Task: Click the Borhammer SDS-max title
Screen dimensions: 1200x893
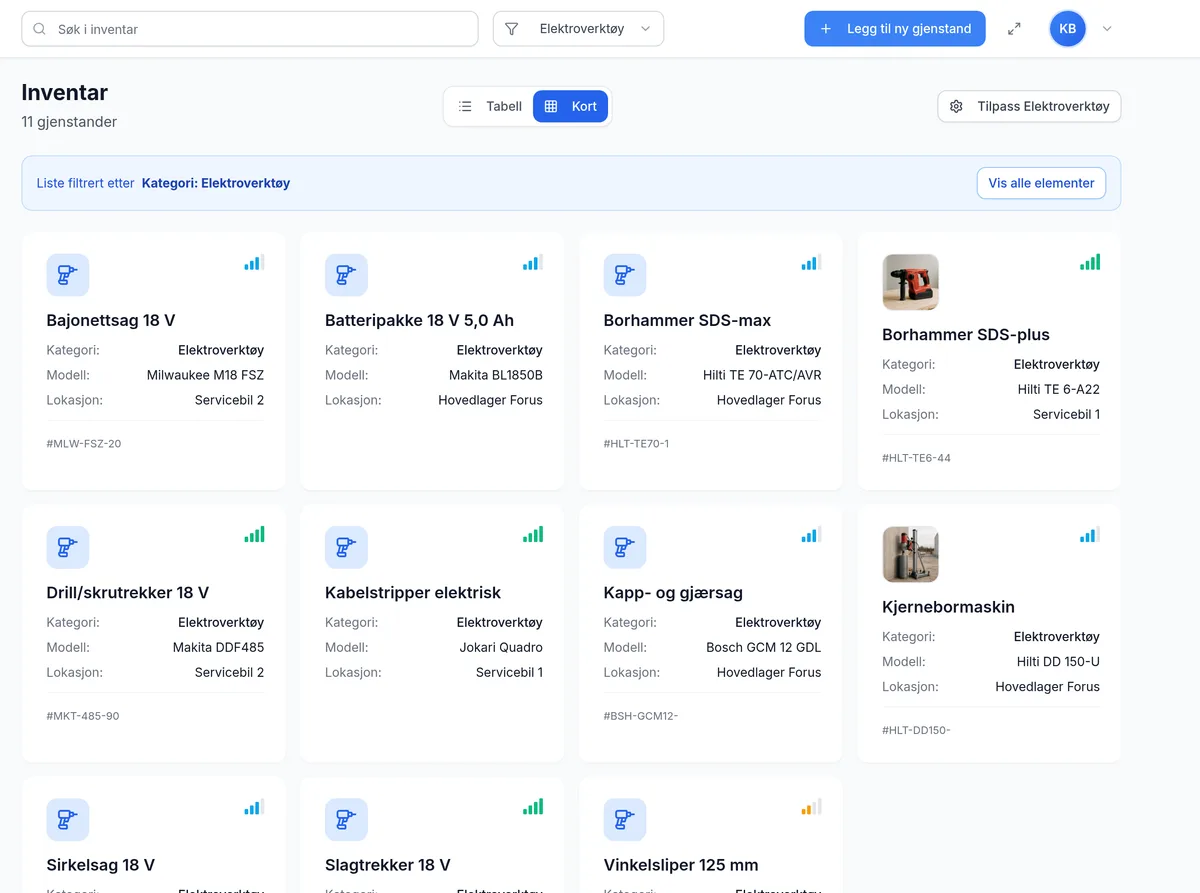Action: point(687,320)
